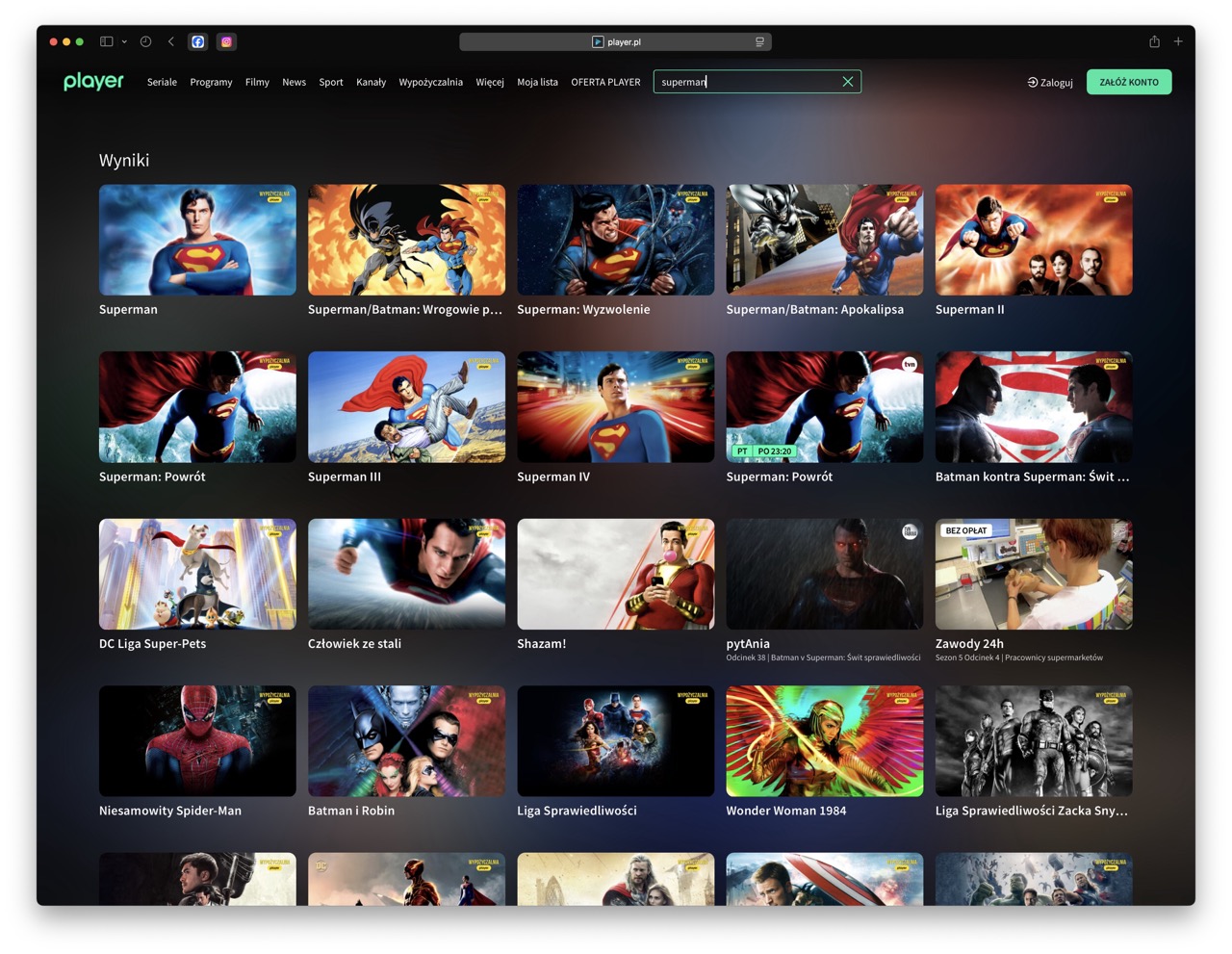
Task: Open Superman: Powrót airing PT 23:20 thumbnail
Action: pyautogui.click(x=825, y=407)
